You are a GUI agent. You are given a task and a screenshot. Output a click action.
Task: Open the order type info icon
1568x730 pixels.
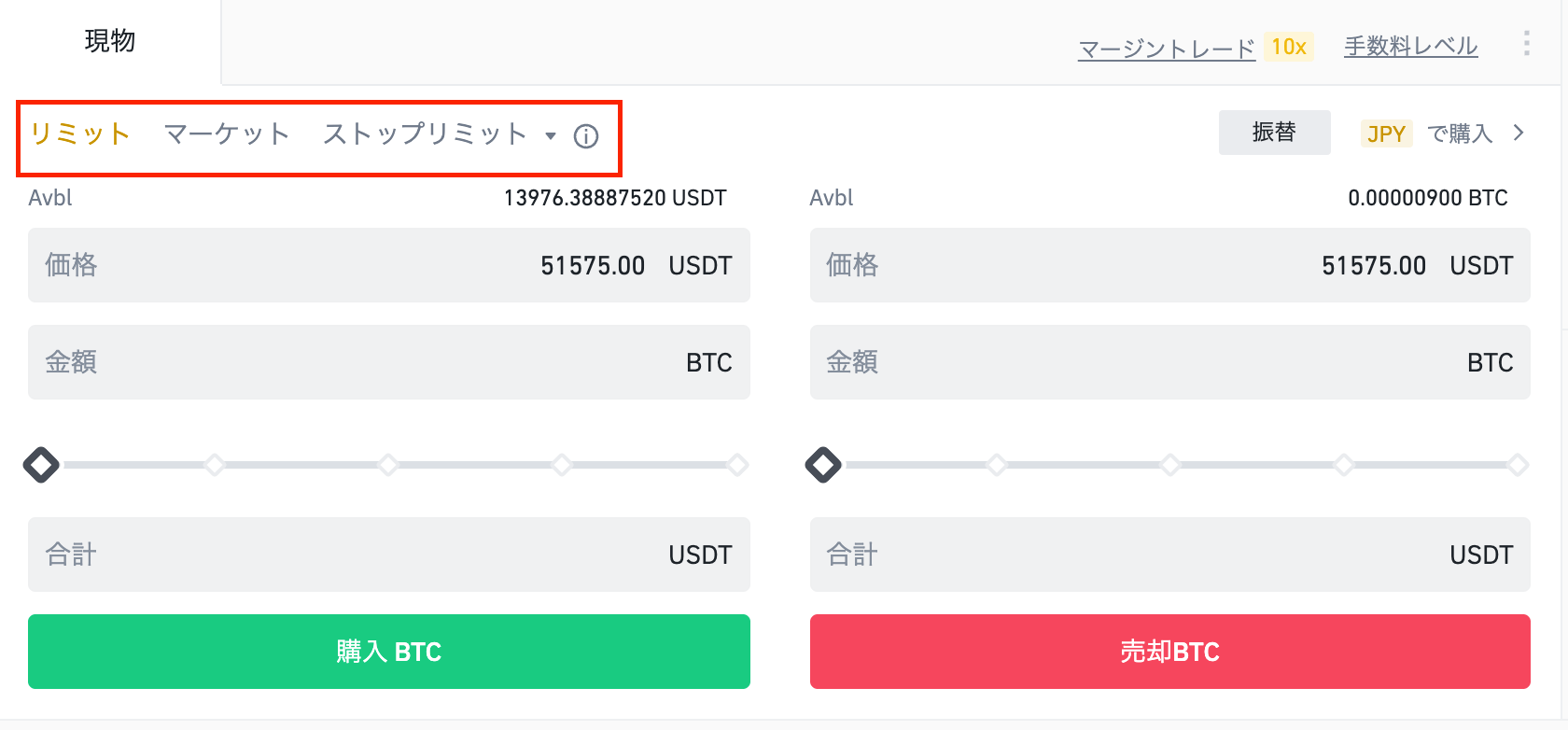point(586,136)
